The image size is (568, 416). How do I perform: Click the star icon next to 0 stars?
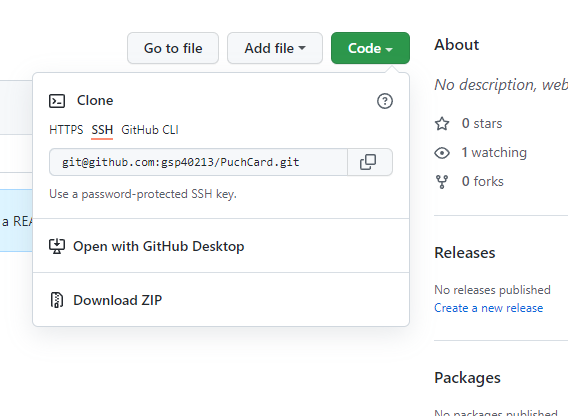pyautogui.click(x=442, y=124)
